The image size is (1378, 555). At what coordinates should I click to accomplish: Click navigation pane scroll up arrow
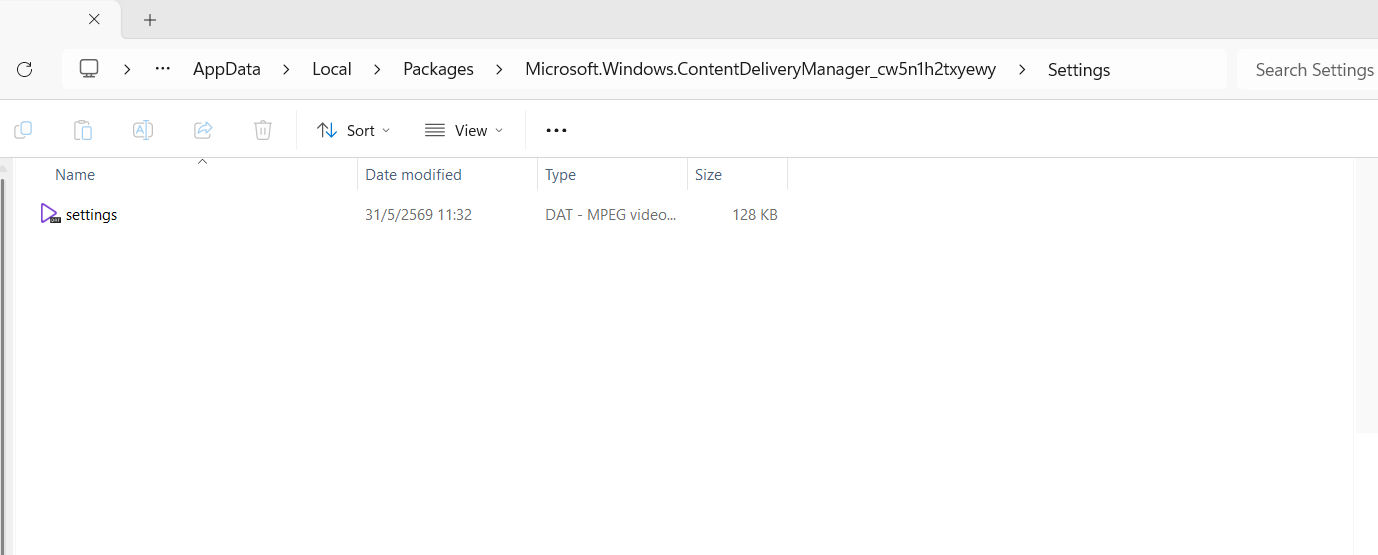[3, 168]
